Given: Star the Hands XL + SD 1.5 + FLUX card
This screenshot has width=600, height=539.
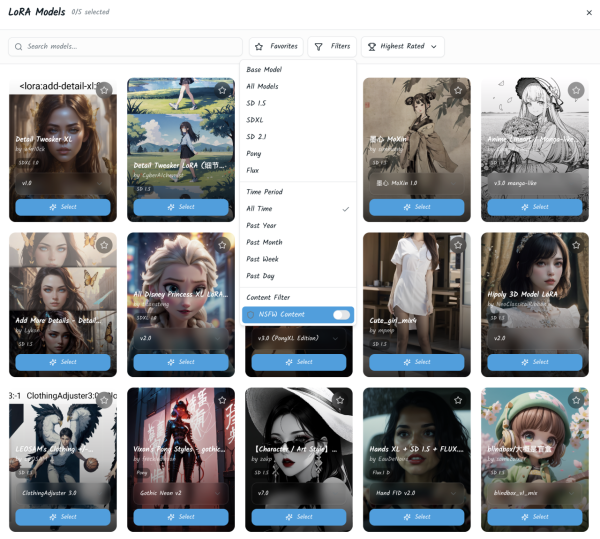Looking at the screenshot, I should (x=458, y=400).
